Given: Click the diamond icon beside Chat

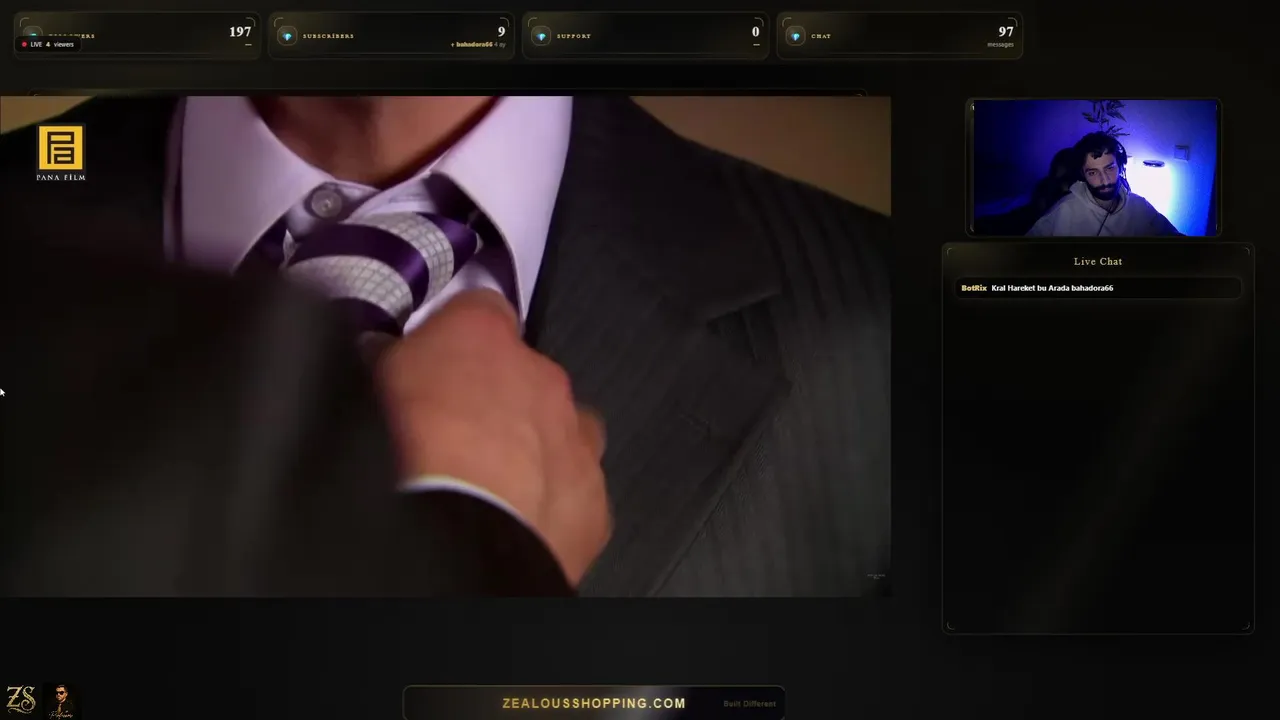Looking at the screenshot, I should (x=795, y=36).
